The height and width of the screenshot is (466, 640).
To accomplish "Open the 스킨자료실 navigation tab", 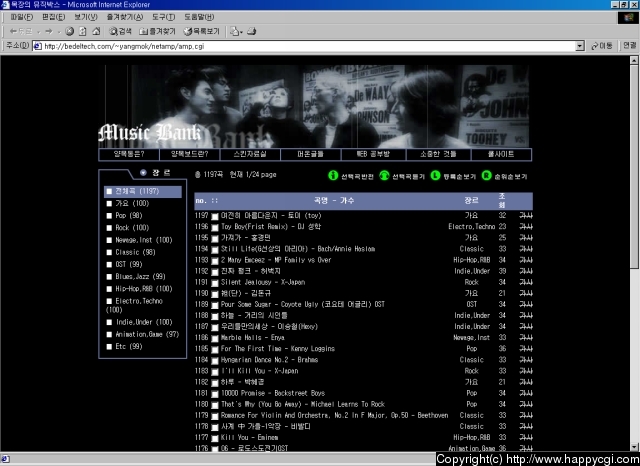I will coord(250,154).
